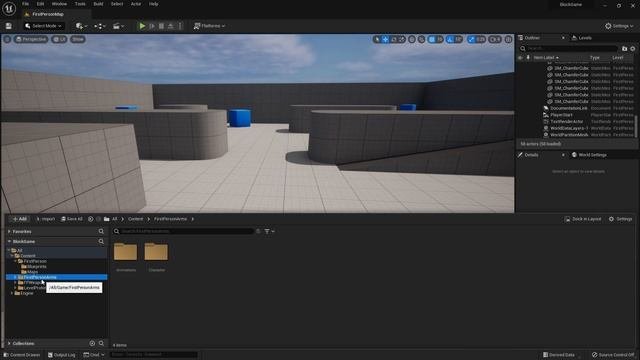Click the Skip frame button next to Play

pyautogui.click(x=152, y=26)
